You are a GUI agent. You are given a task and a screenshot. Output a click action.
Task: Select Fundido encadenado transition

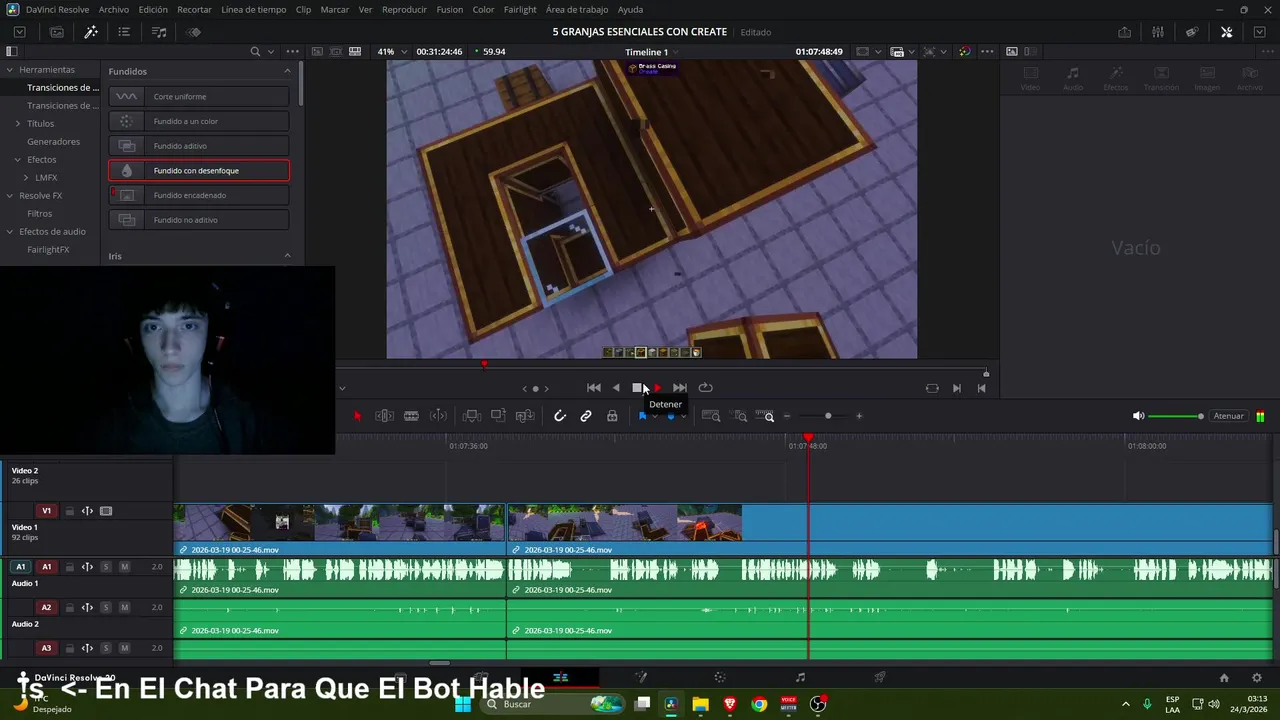tap(199, 195)
